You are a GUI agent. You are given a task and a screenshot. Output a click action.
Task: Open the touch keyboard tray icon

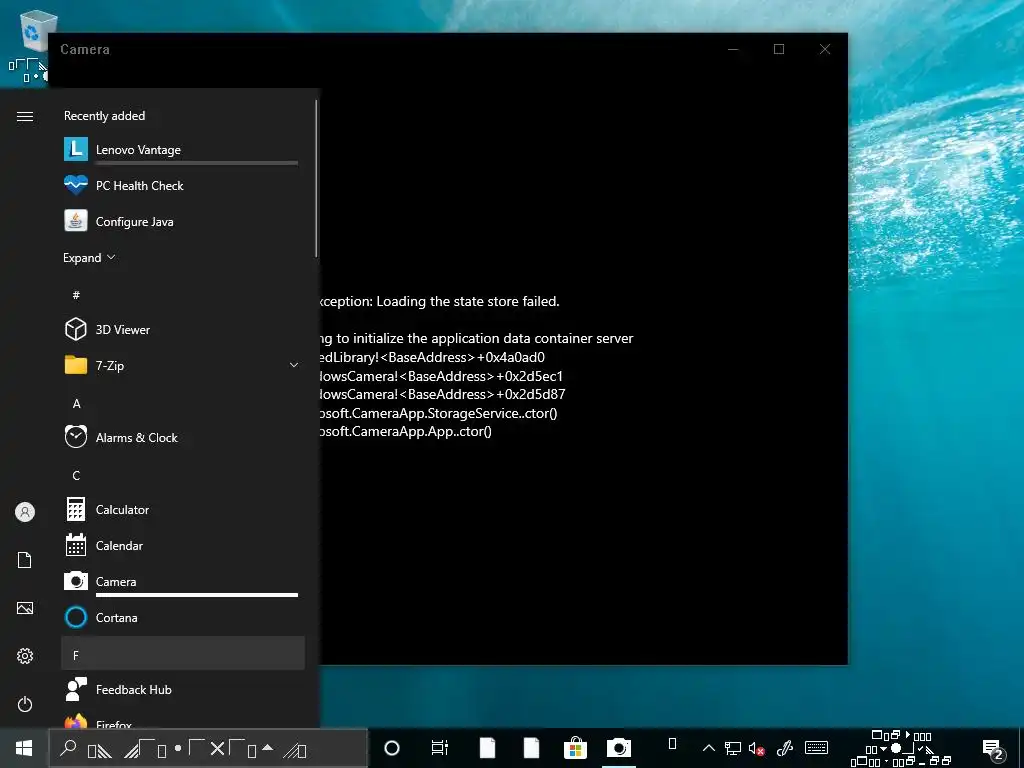click(x=816, y=748)
